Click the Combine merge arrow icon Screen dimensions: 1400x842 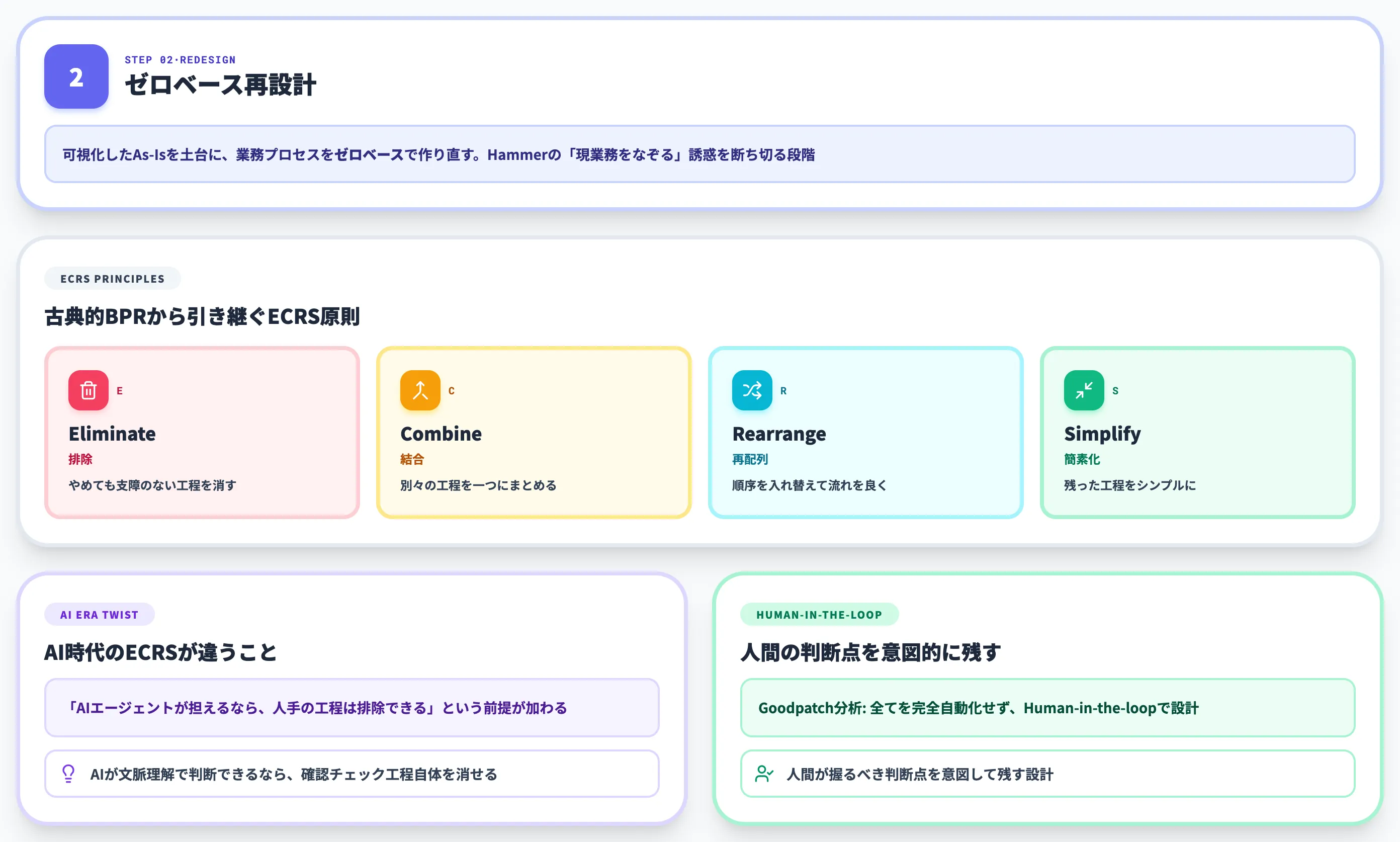(420, 390)
